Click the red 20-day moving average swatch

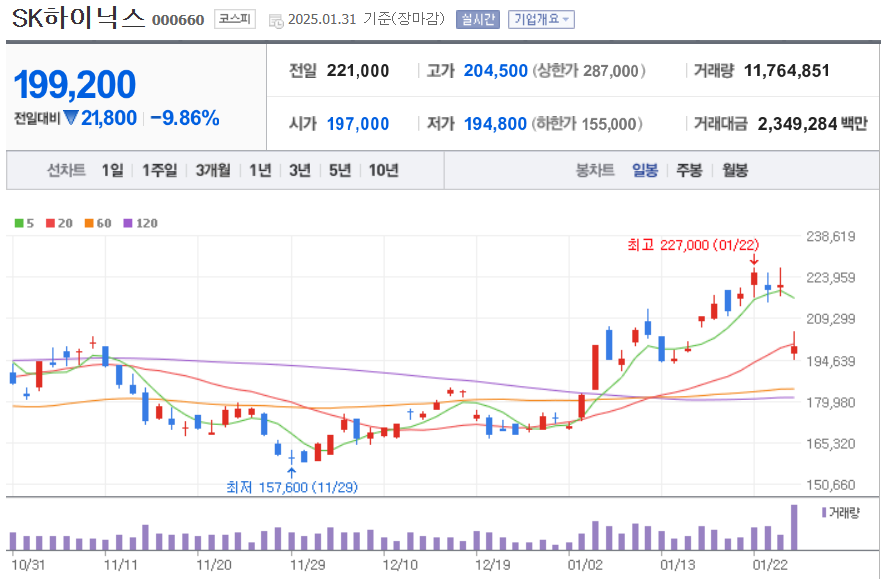pos(50,224)
